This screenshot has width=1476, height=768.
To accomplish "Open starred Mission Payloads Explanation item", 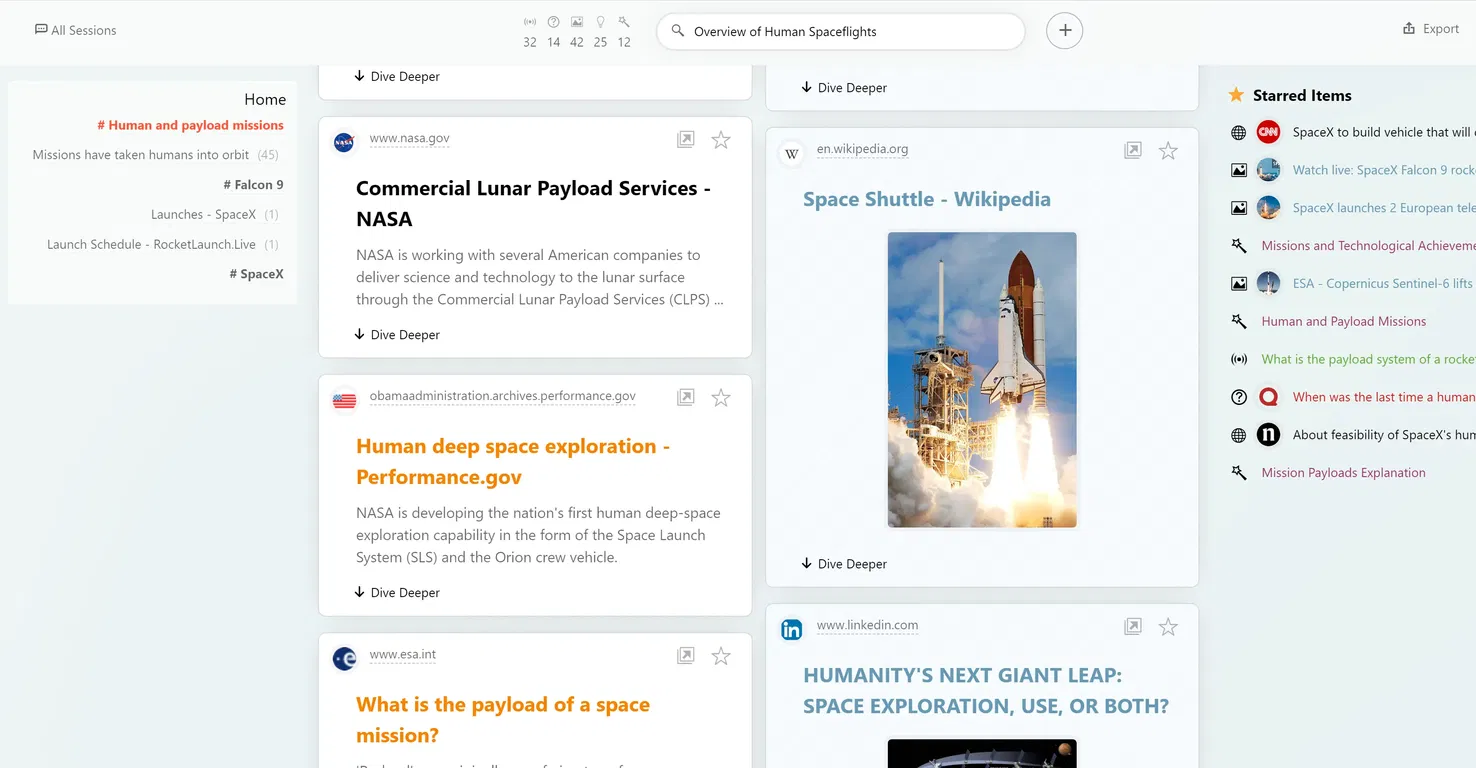I will (x=1344, y=473).
